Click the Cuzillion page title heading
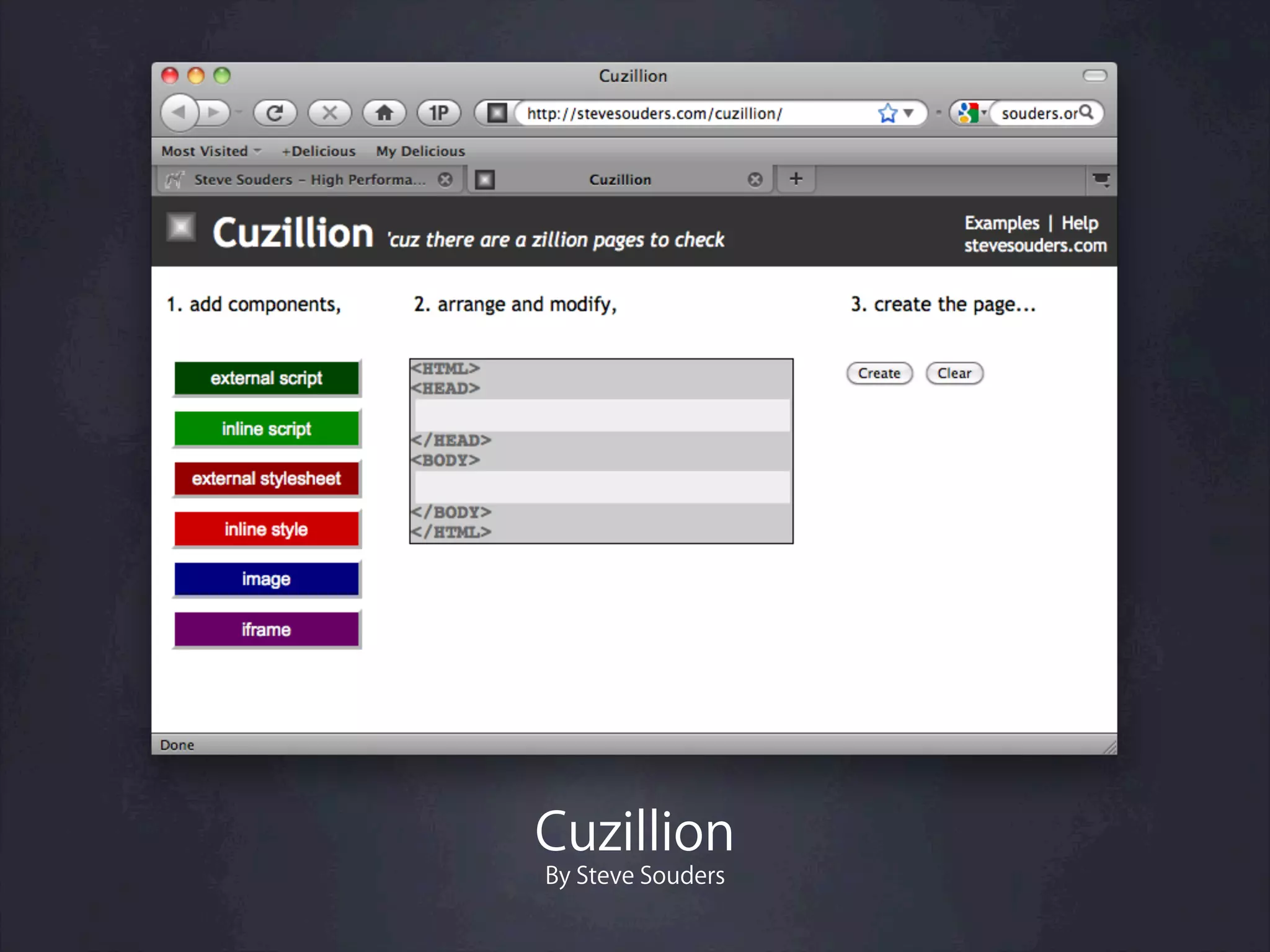Image resolution: width=1270 pixels, height=952 pixels. [293, 233]
